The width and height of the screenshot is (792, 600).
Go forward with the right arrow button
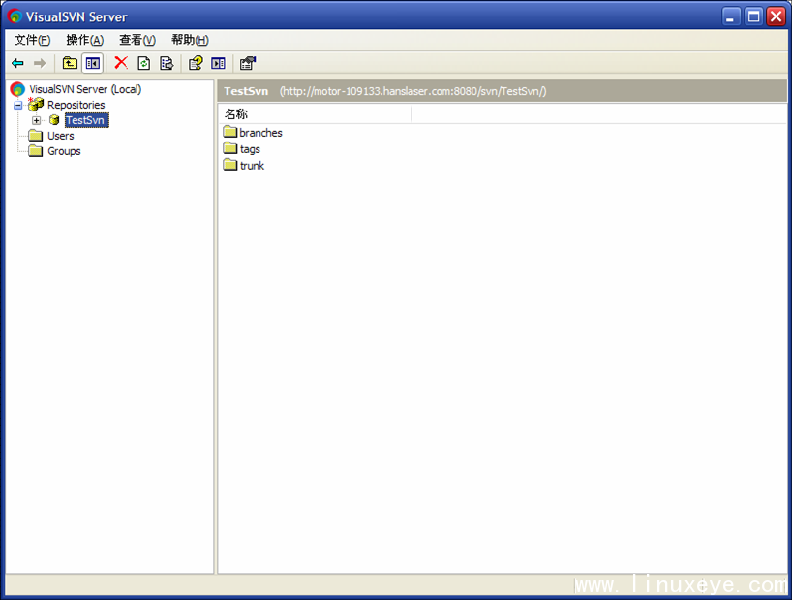40,63
